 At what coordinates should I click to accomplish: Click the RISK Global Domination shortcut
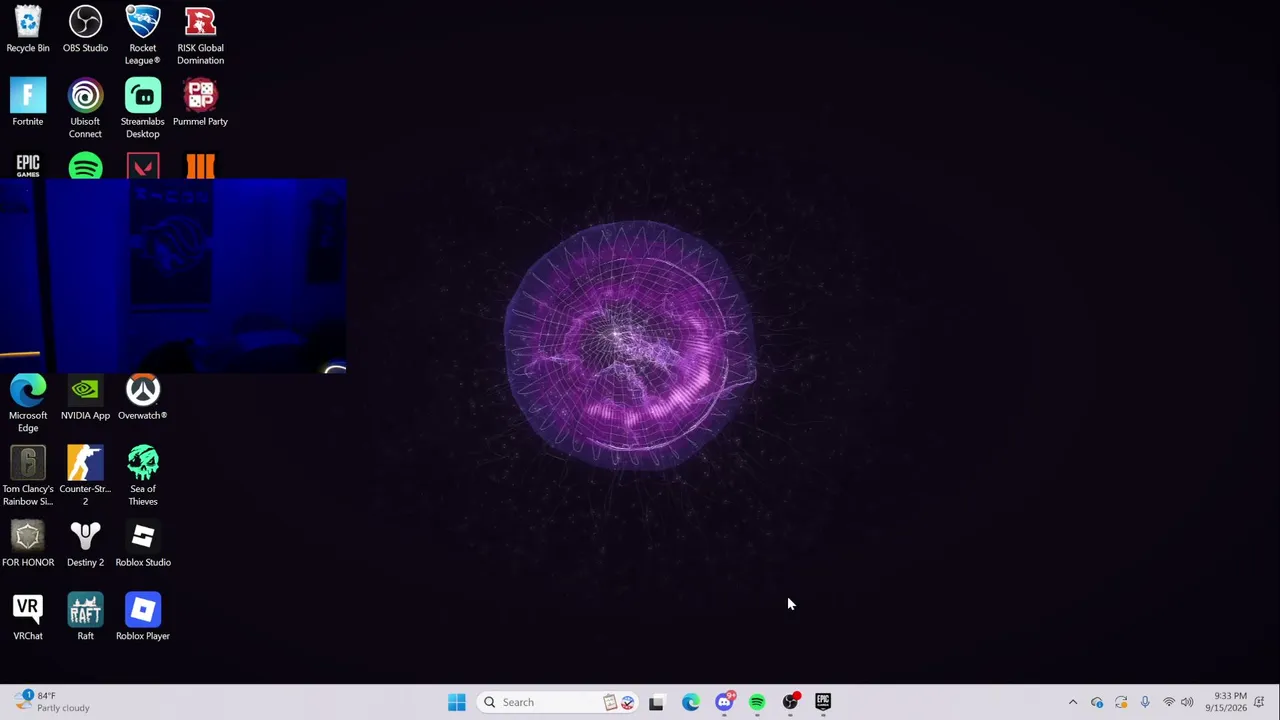coord(200,36)
